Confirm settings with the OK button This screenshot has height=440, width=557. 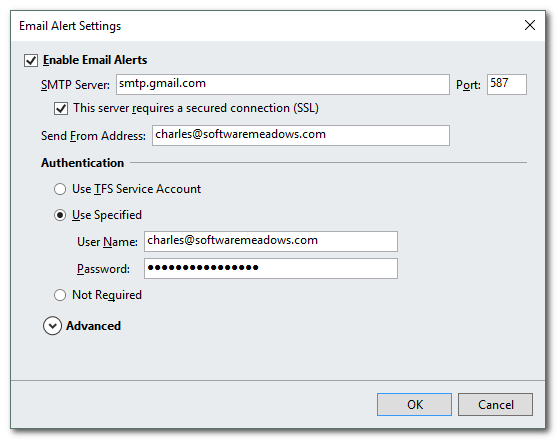click(x=414, y=404)
